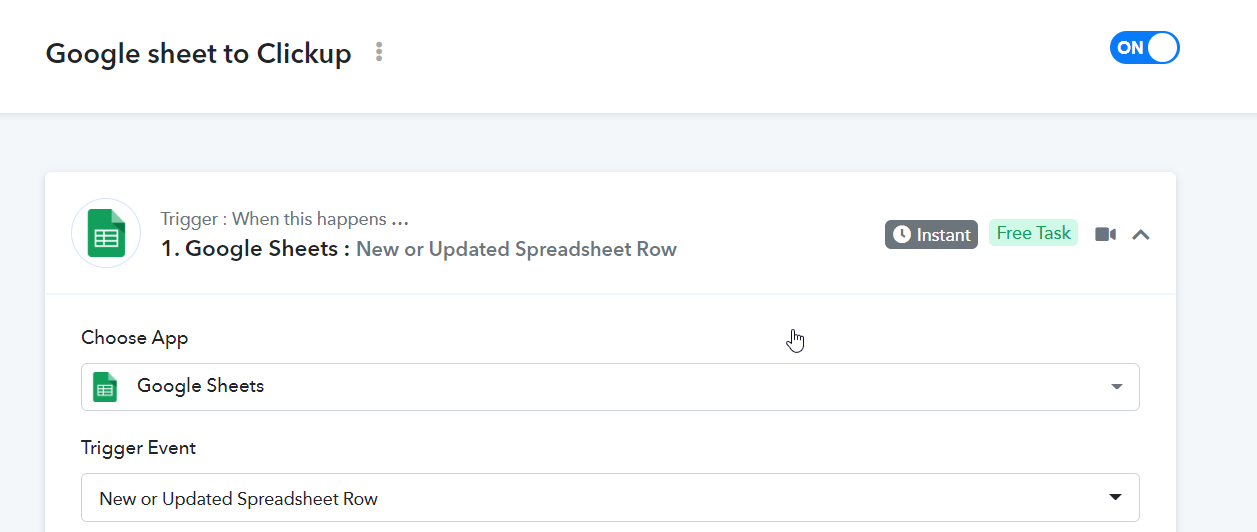The height and width of the screenshot is (532, 1257).
Task: Click the round Google Sheets trigger icon
Action: 106,233
